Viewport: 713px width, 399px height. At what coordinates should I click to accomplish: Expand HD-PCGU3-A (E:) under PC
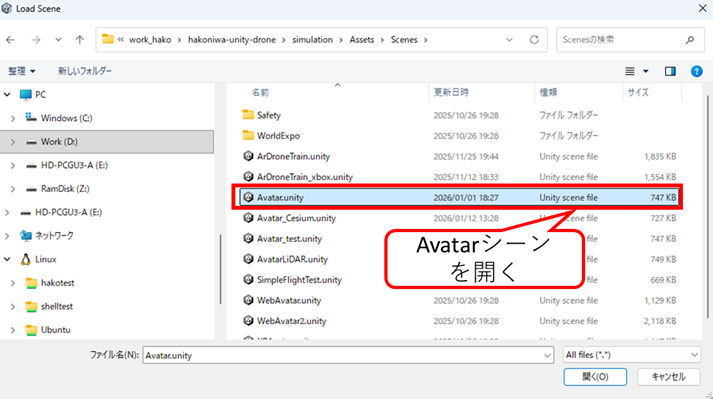tap(13, 166)
